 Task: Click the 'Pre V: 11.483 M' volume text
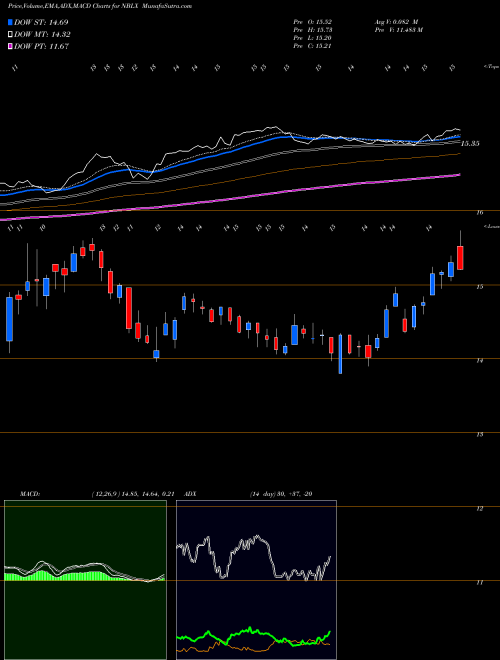[x=398, y=30]
